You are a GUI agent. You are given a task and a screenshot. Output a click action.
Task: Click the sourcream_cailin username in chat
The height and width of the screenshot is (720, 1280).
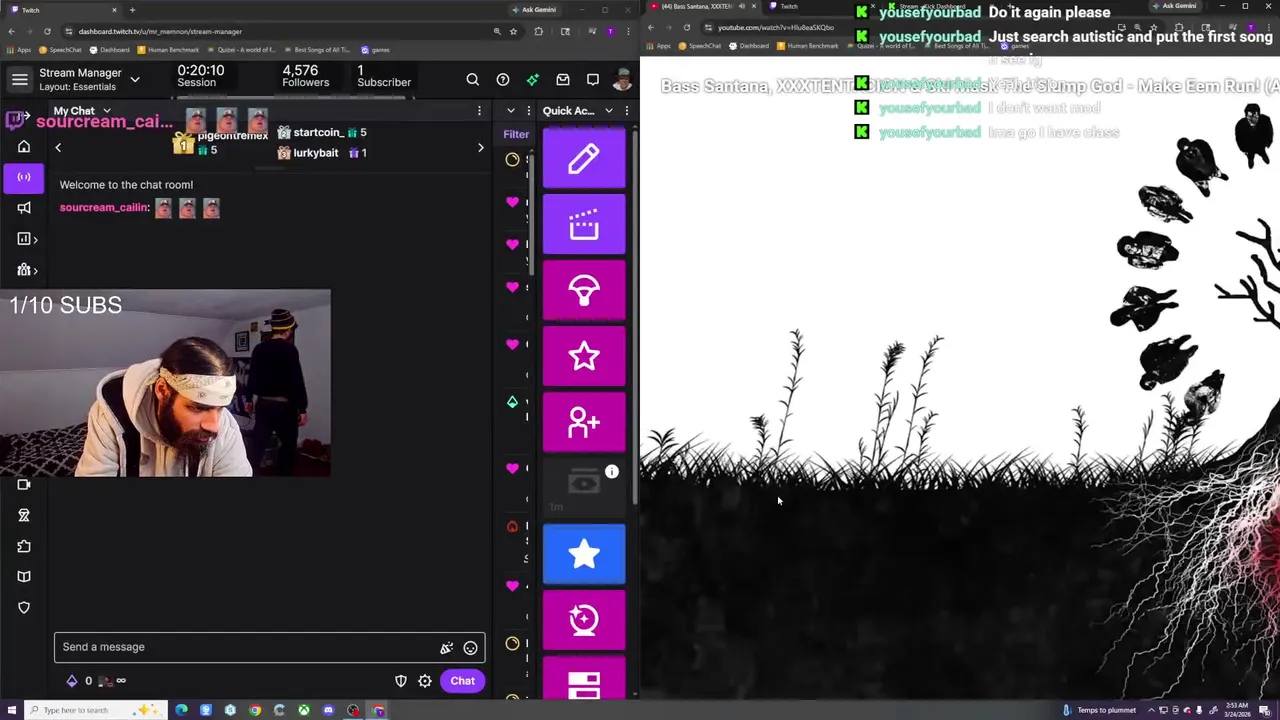pyautogui.click(x=104, y=208)
